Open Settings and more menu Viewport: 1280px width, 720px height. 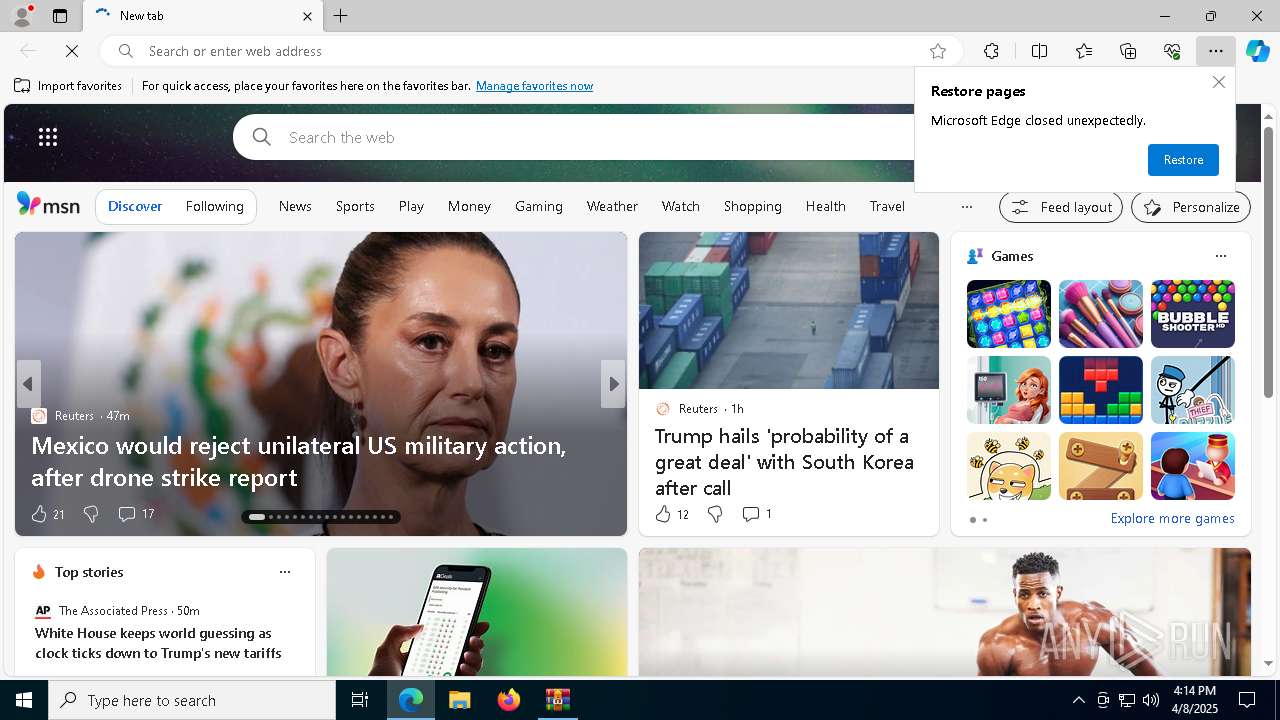1216,51
